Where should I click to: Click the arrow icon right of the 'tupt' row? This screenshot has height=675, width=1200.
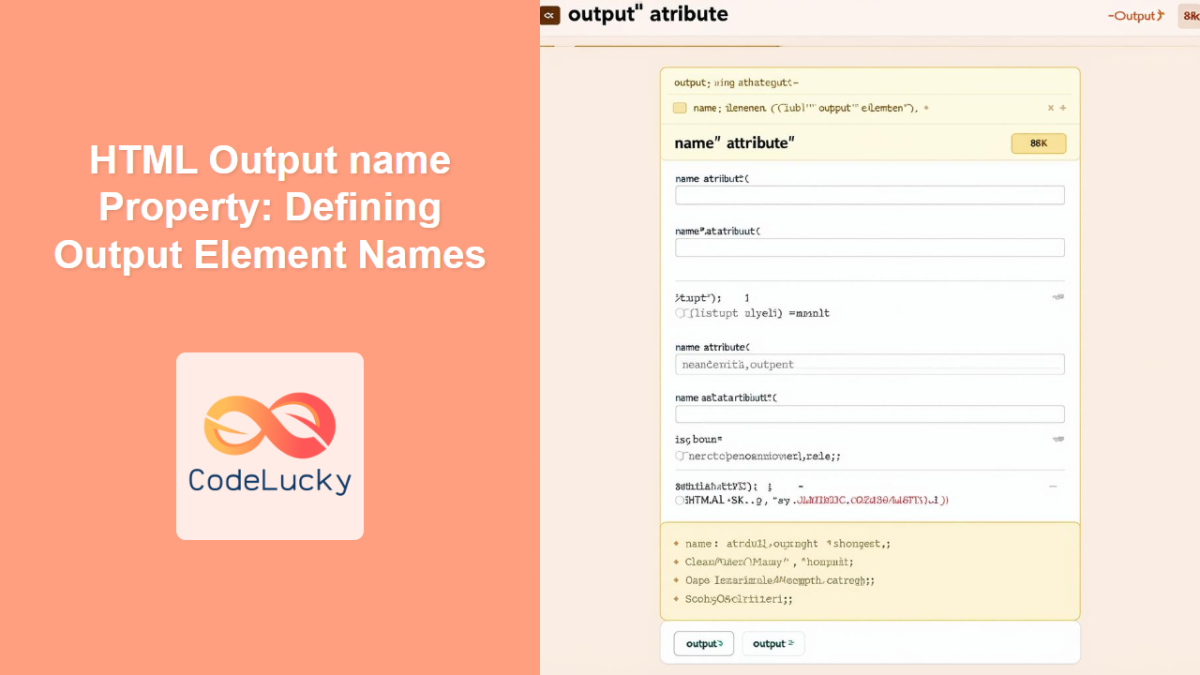point(1057,297)
